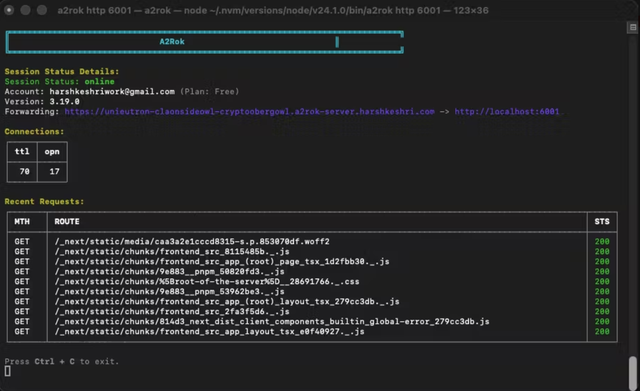Click the terminal cursor block at the prompt

tap(7, 371)
